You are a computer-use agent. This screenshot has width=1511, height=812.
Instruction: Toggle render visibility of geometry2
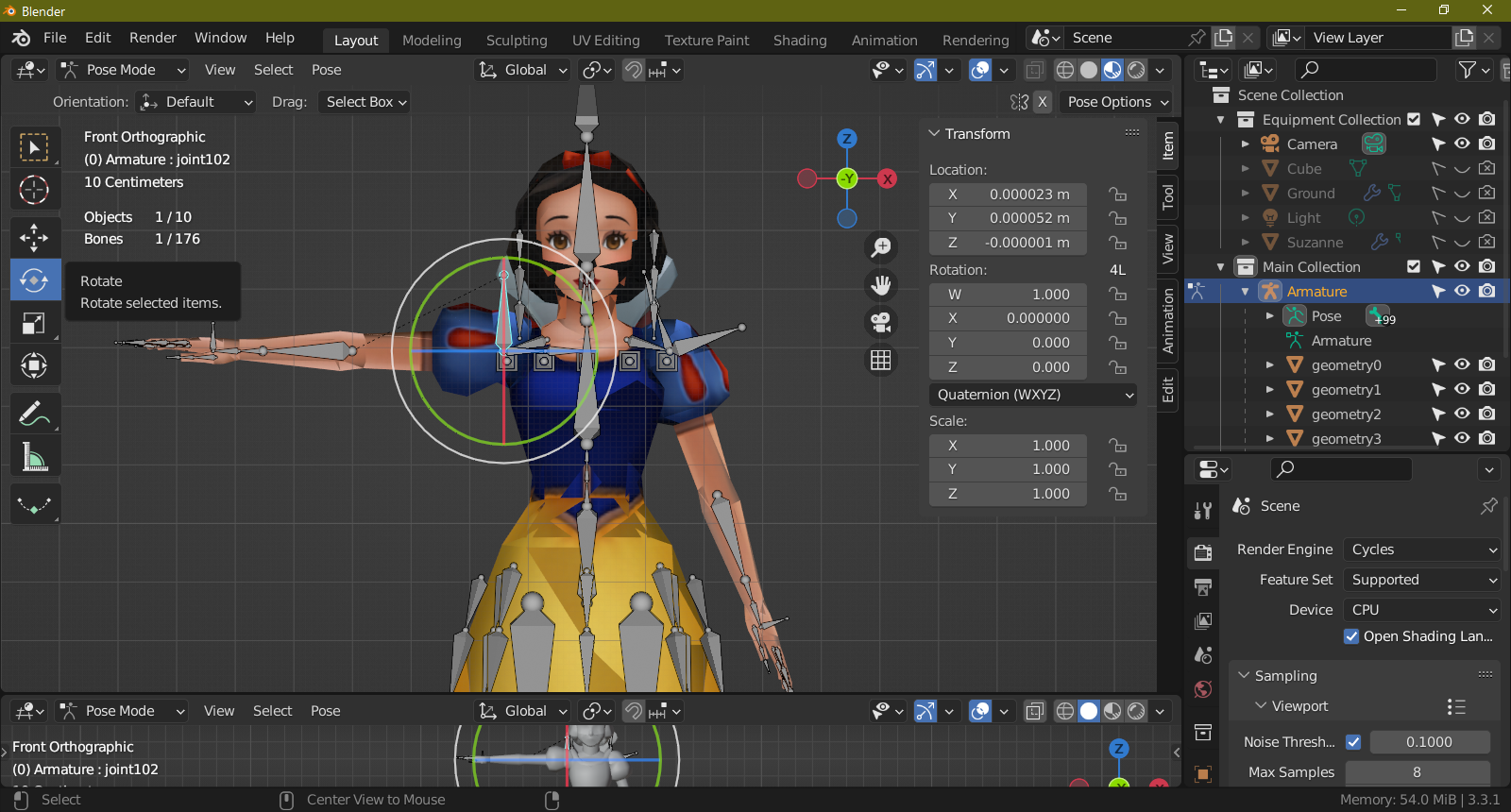pyautogui.click(x=1486, y=414)
